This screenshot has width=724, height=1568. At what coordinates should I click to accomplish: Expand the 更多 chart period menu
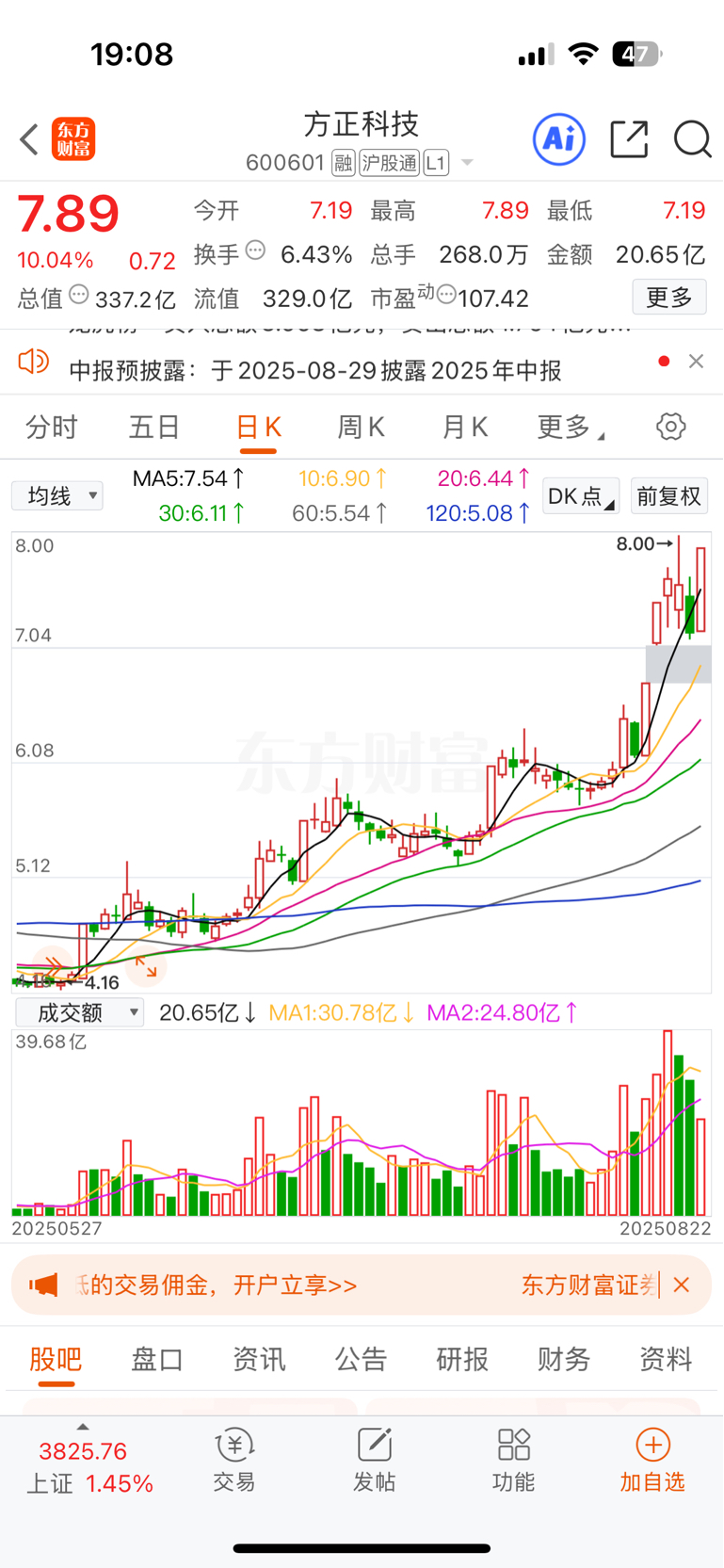click(571, 428)
